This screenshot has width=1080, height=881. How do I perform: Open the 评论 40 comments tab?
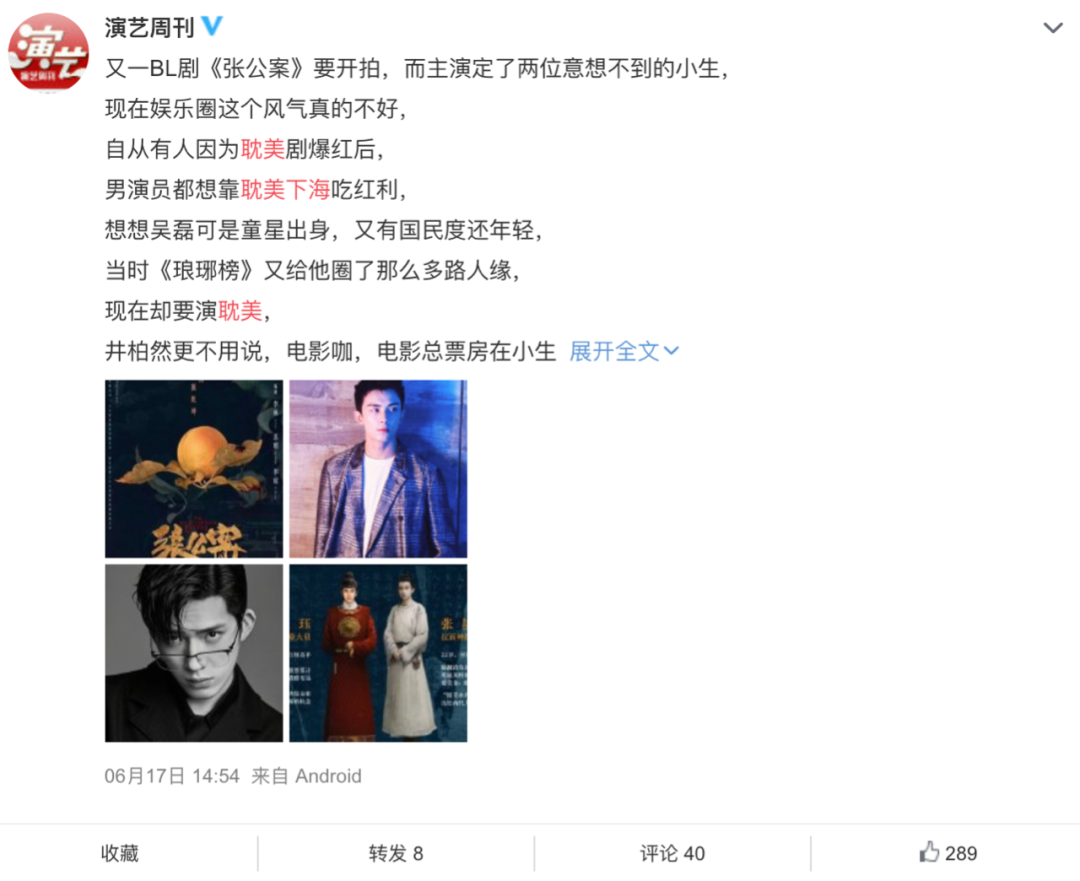tap(672, 853)
